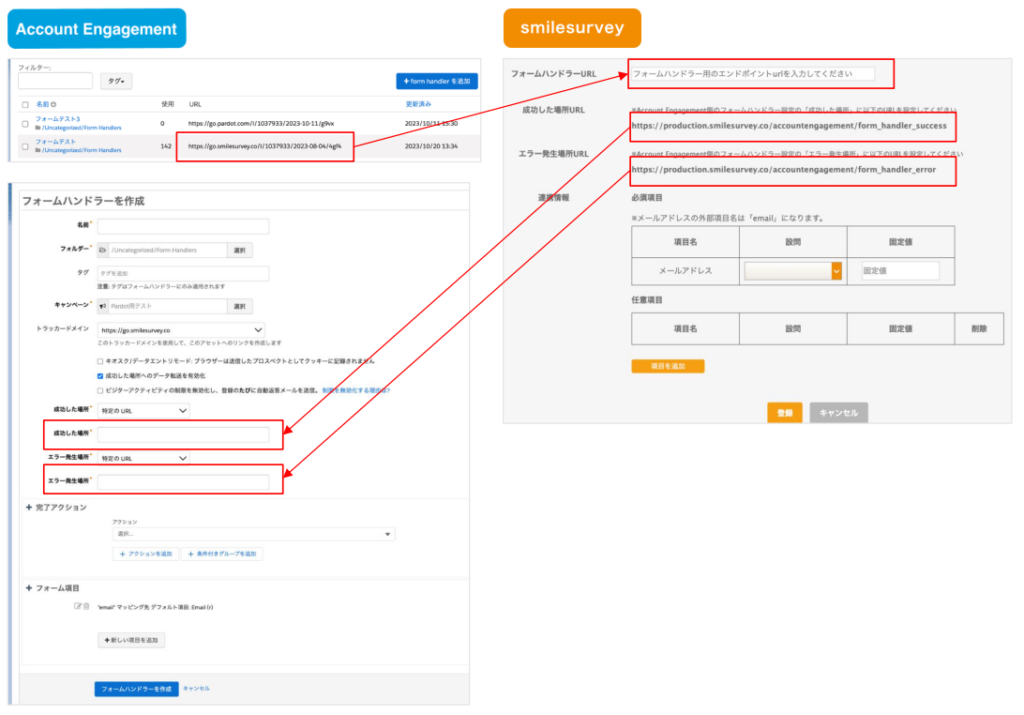Click the フォームハンドラーを作成 button
Screen dimensions: 1024x715
(x=136, y=689)
